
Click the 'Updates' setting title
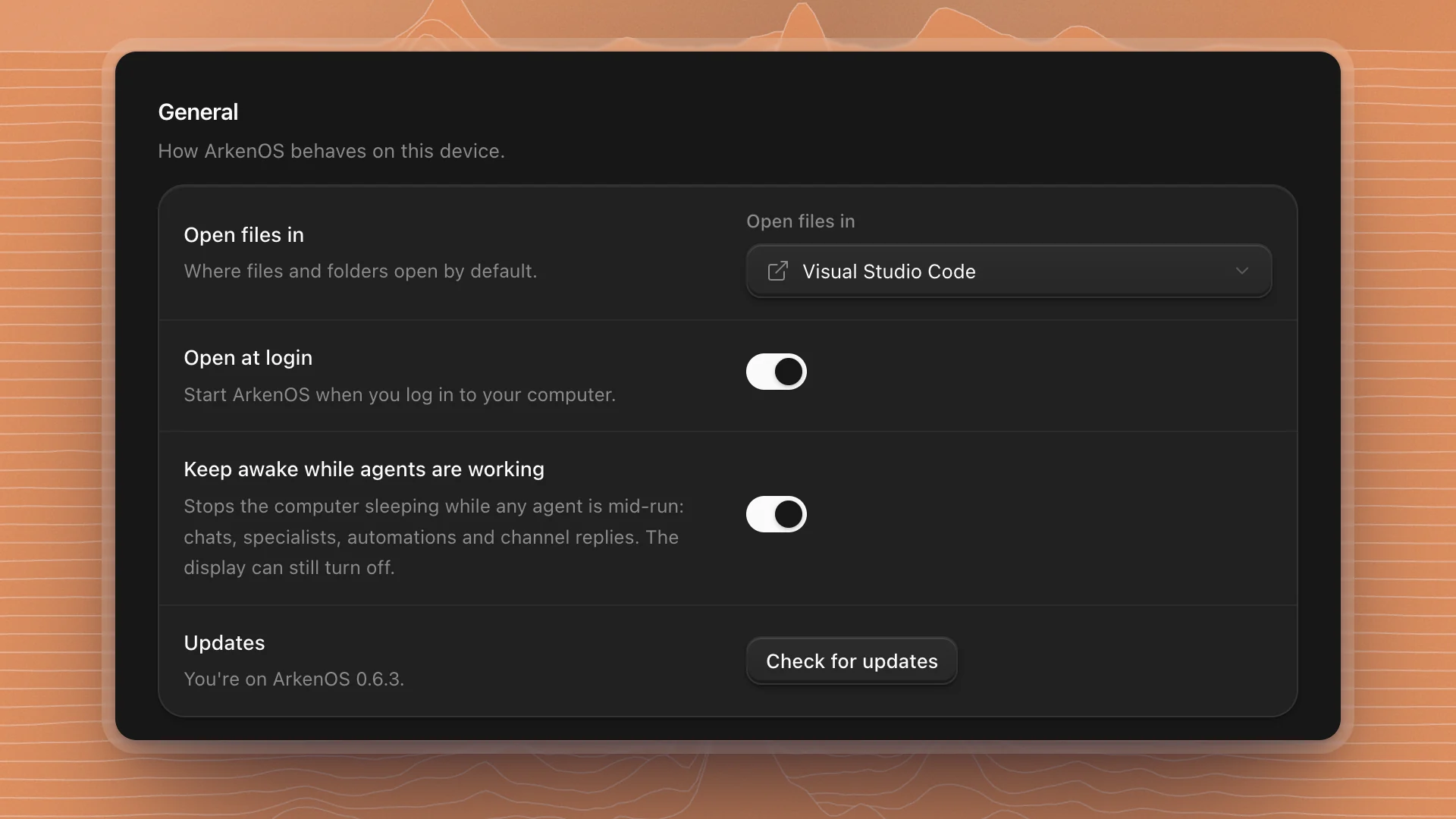(x=224, y=643)
